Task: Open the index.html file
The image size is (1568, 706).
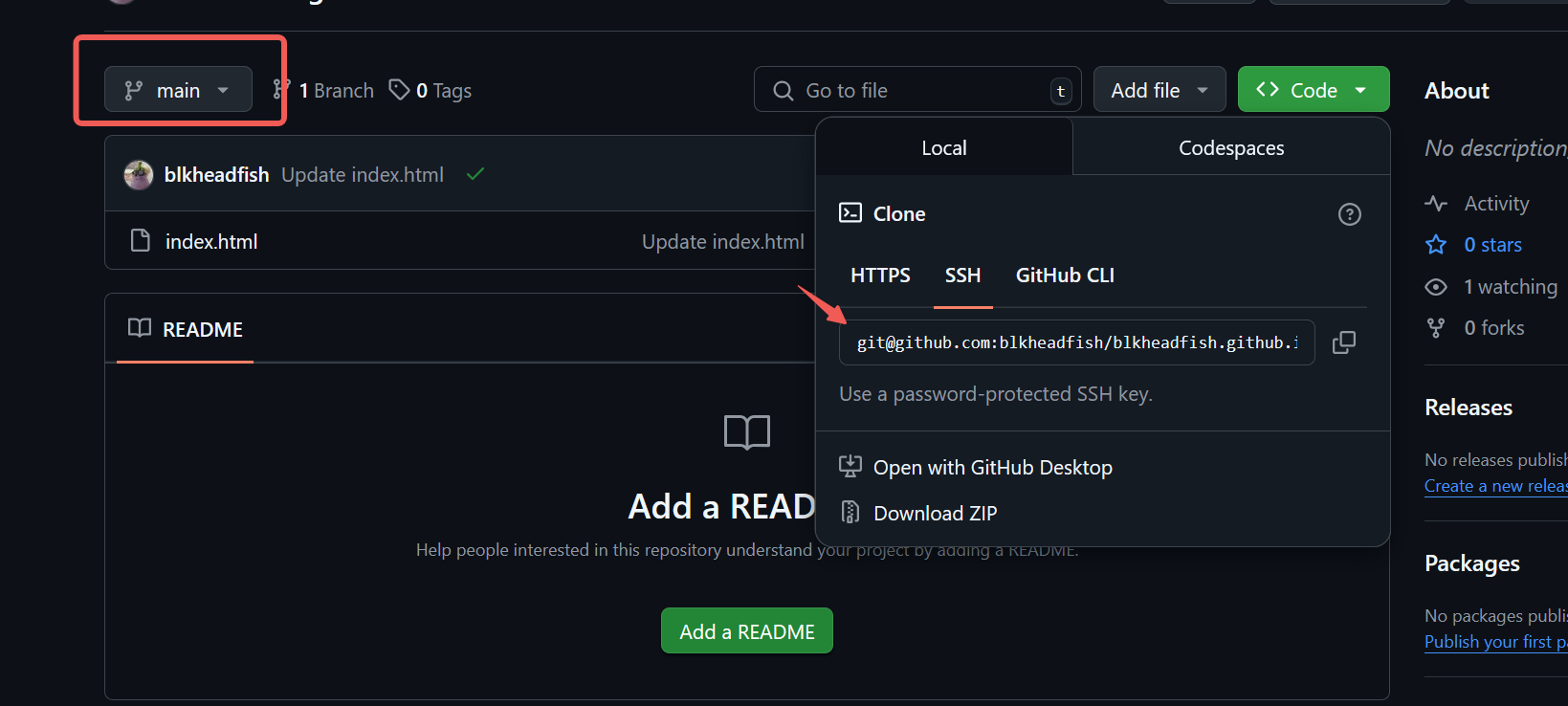Action: 211,241
